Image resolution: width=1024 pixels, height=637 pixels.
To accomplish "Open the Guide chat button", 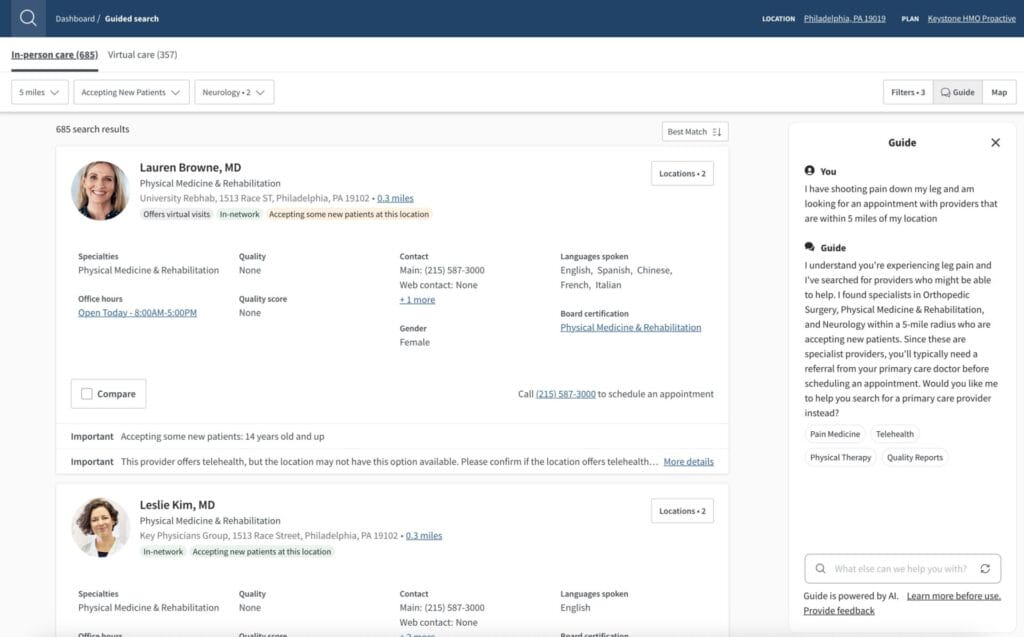I will click(x=958, y=92).
